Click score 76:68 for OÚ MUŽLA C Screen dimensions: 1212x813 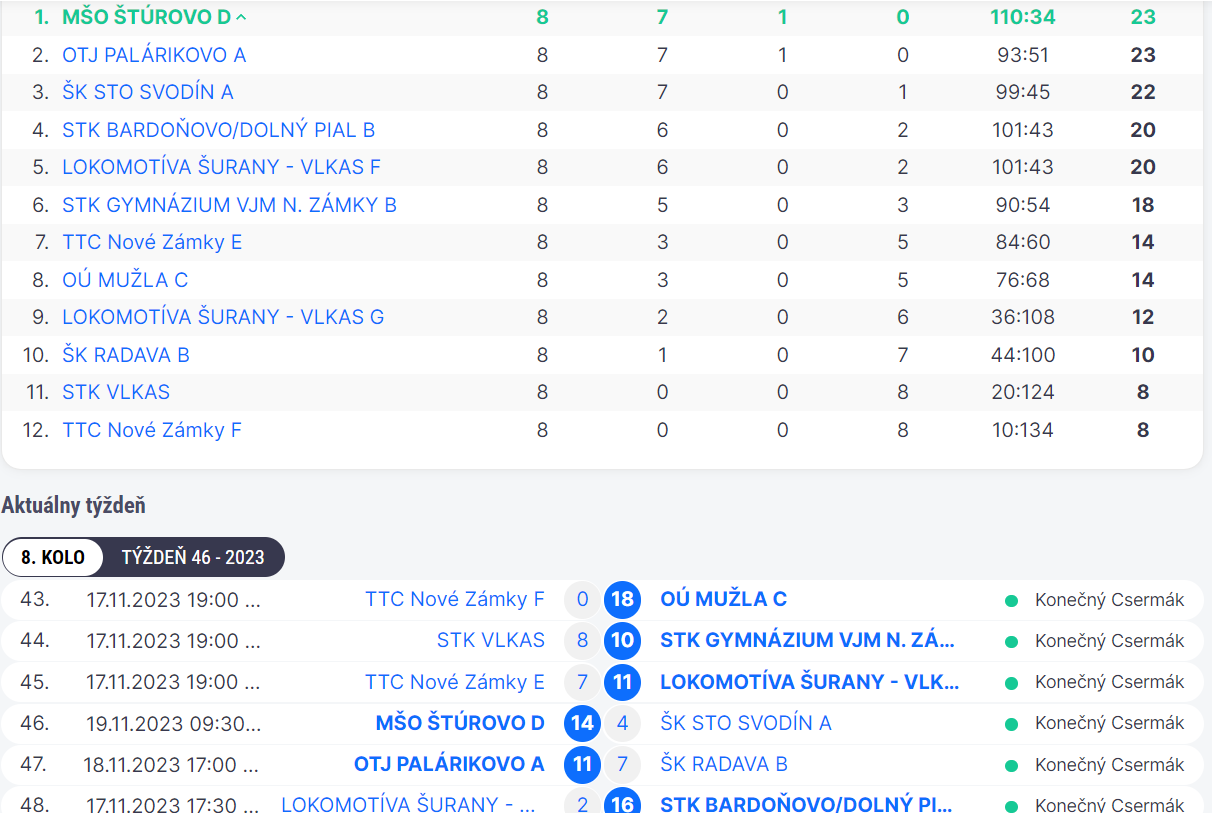point(1023,280)
